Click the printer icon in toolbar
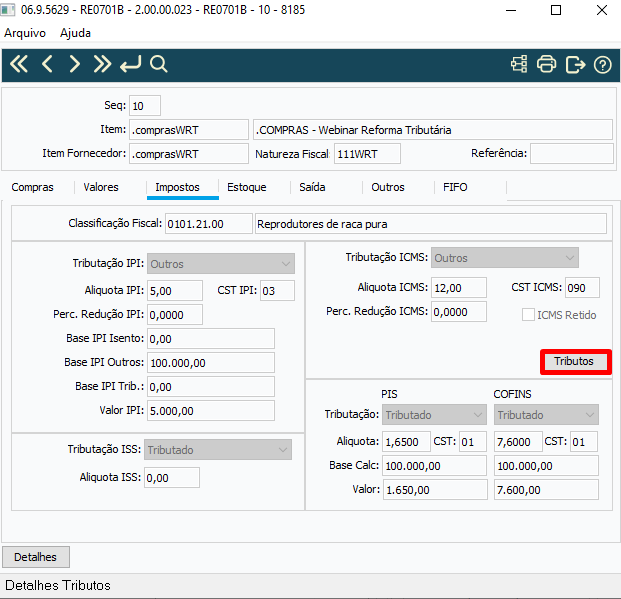 tap(547, 64)
